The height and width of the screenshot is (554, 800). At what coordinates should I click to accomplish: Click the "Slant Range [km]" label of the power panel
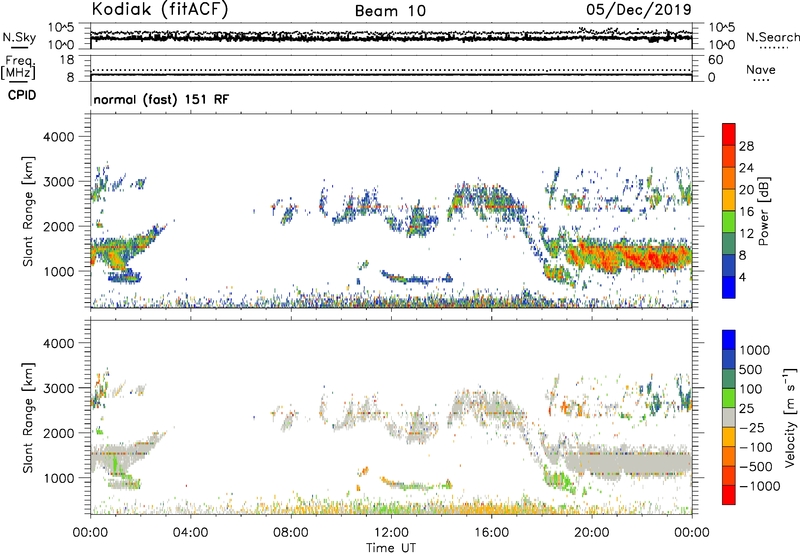coord(28,211)
